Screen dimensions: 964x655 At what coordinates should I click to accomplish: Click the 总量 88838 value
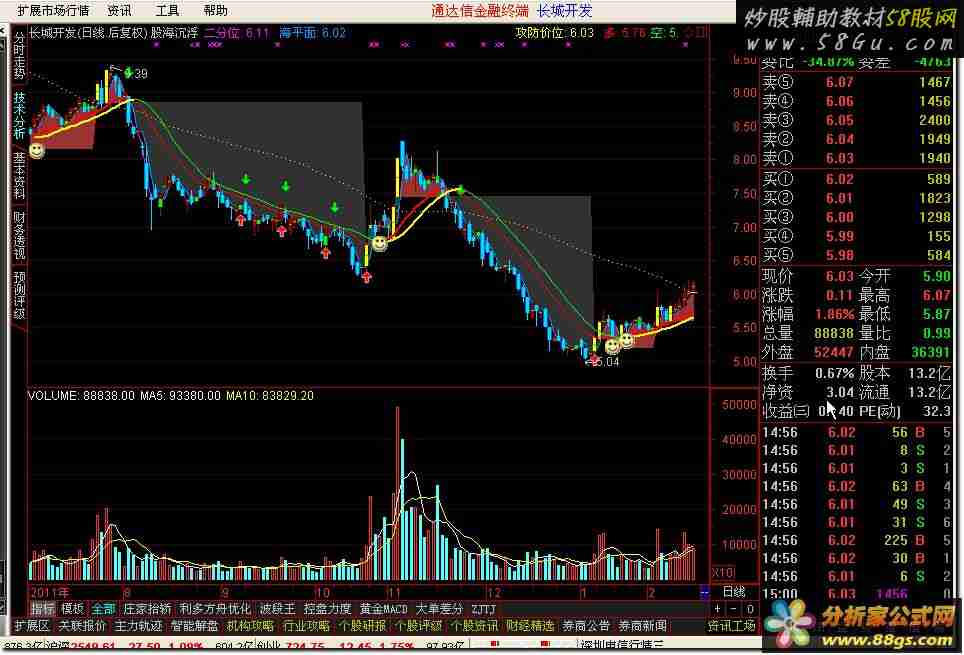(835, 333)
